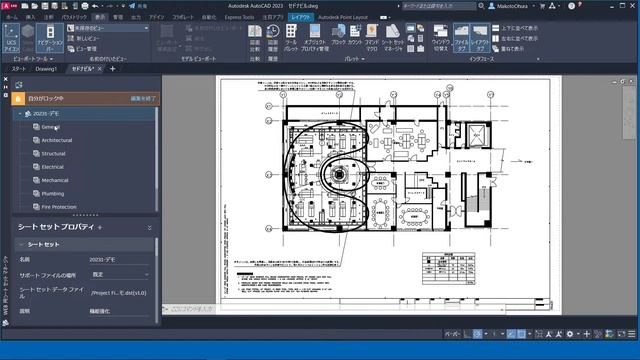Select the Fire Protection subset in tree
Viewport: 640px width, 360px height.
(x=59, y=207)
